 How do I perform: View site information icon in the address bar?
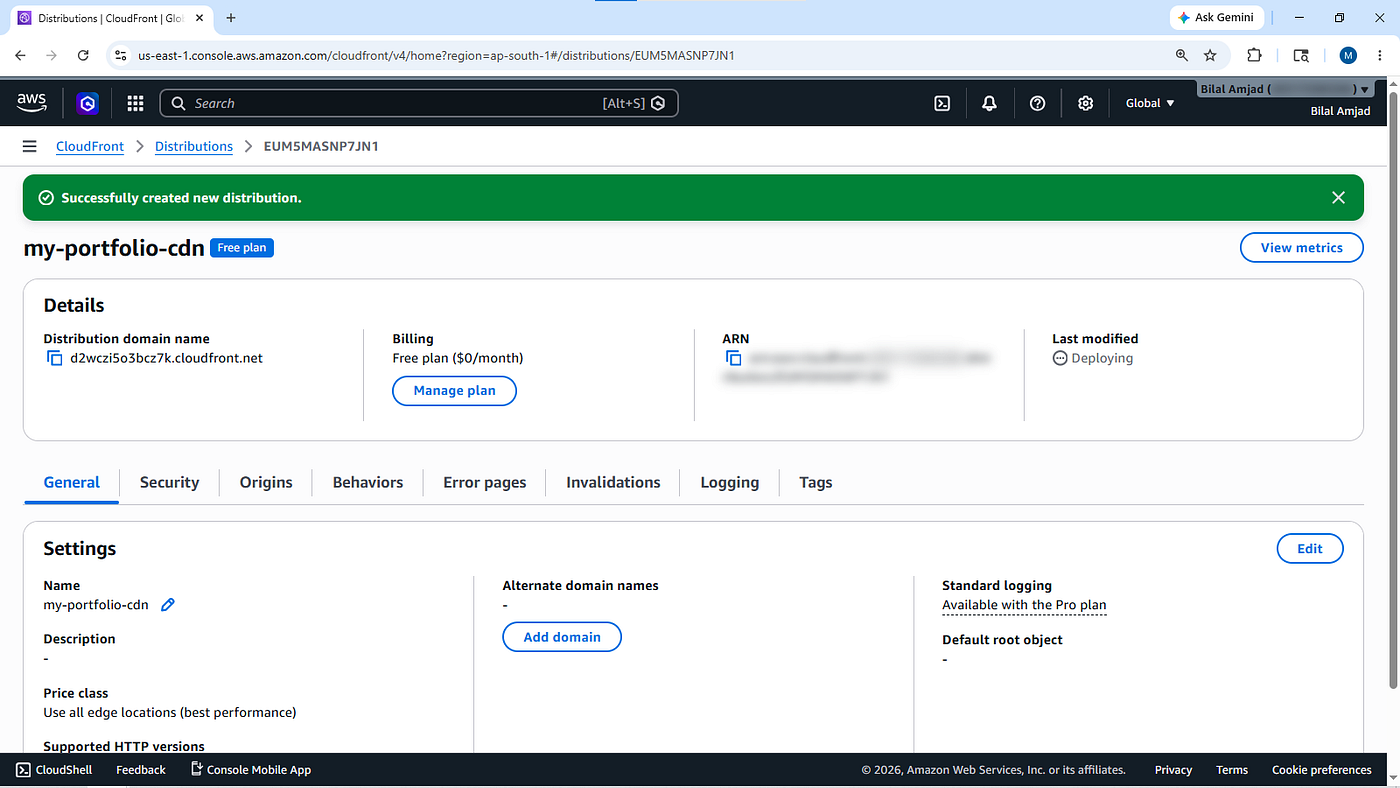point(120,56)
